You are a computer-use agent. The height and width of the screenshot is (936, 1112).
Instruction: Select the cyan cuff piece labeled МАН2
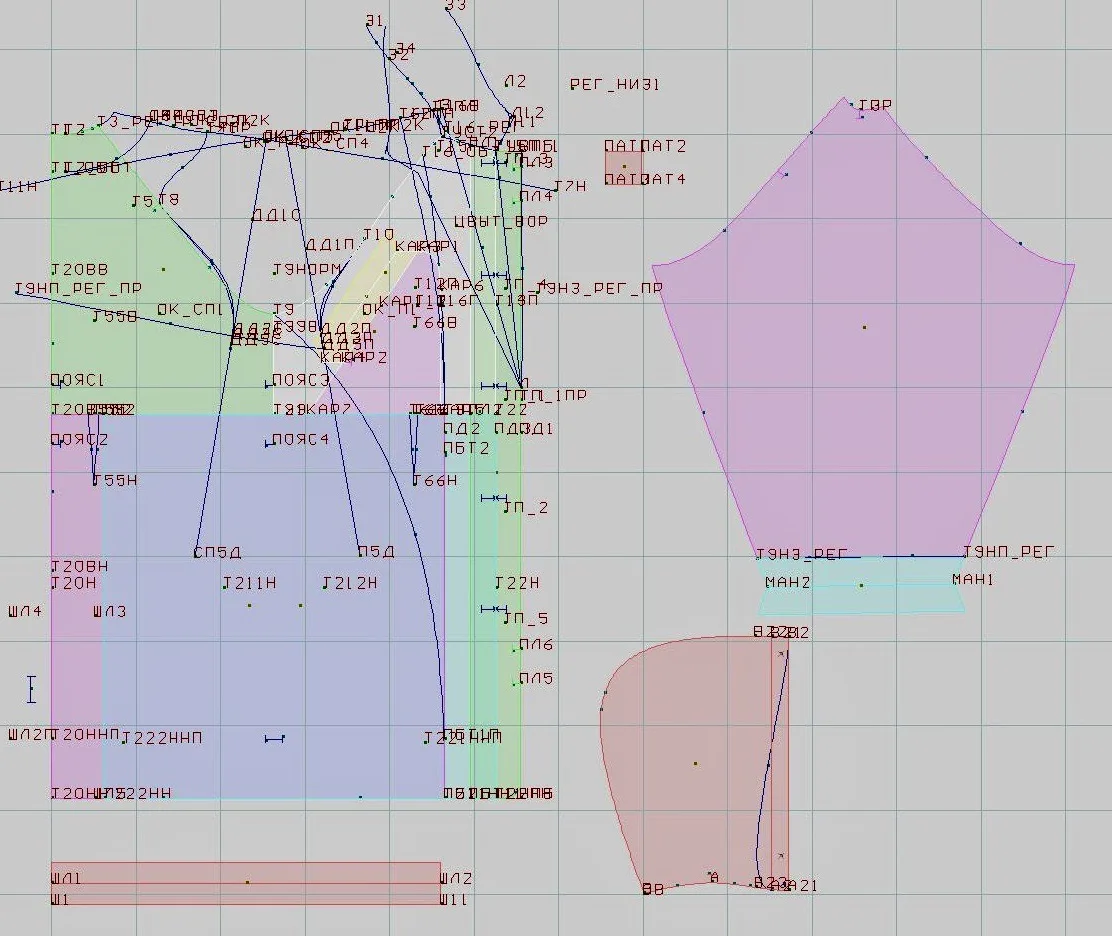click(x=862, y=585)
